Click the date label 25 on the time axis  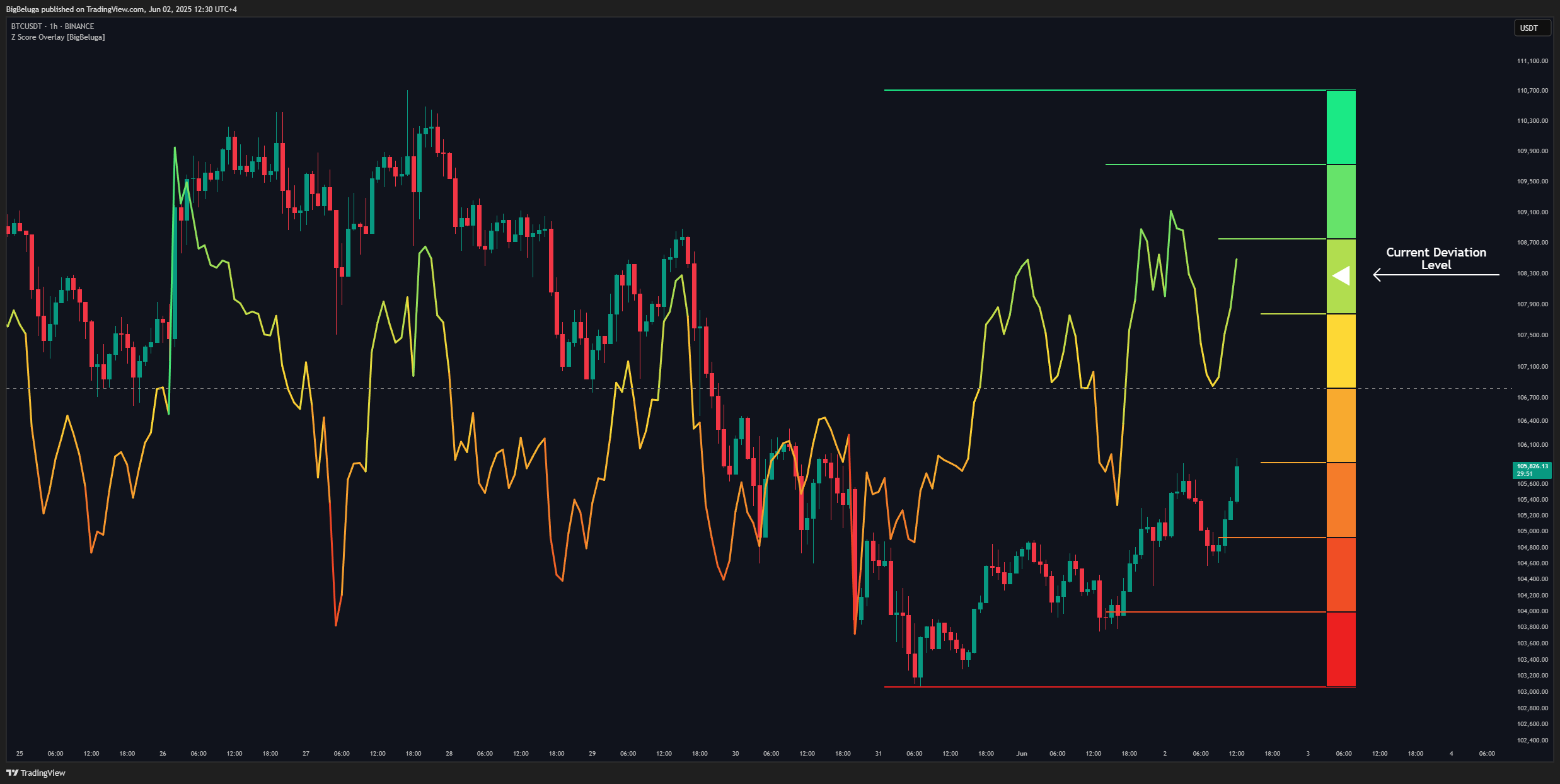pyautogui.click(x=20, y=754)
